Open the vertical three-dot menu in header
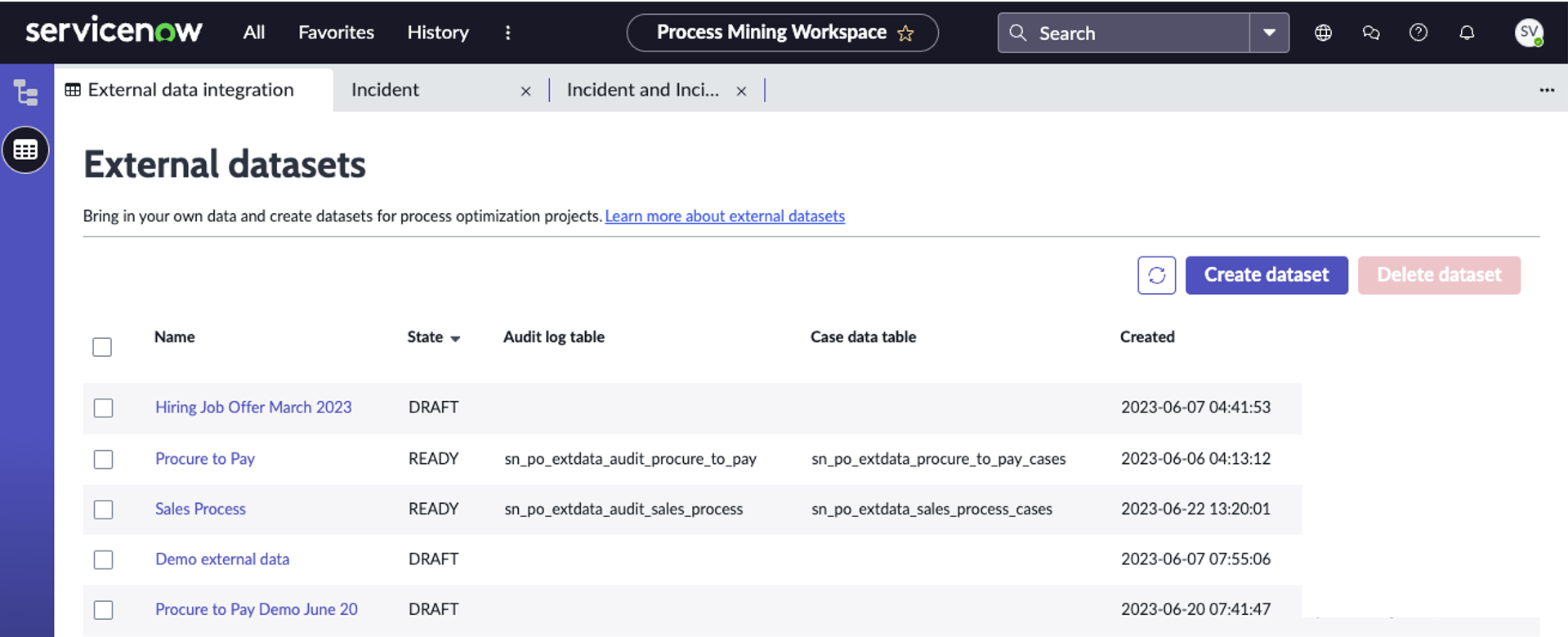This screenshot has height=637, width=1568. coord(507,33)
